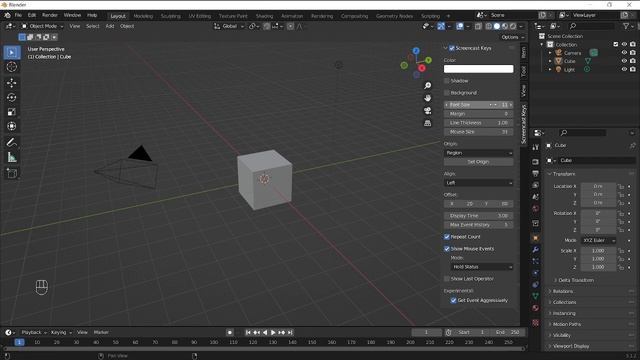The image size is (640, 360).
Task: Toggle the Screencast Keys checkbox
Action: pos(452,48)
